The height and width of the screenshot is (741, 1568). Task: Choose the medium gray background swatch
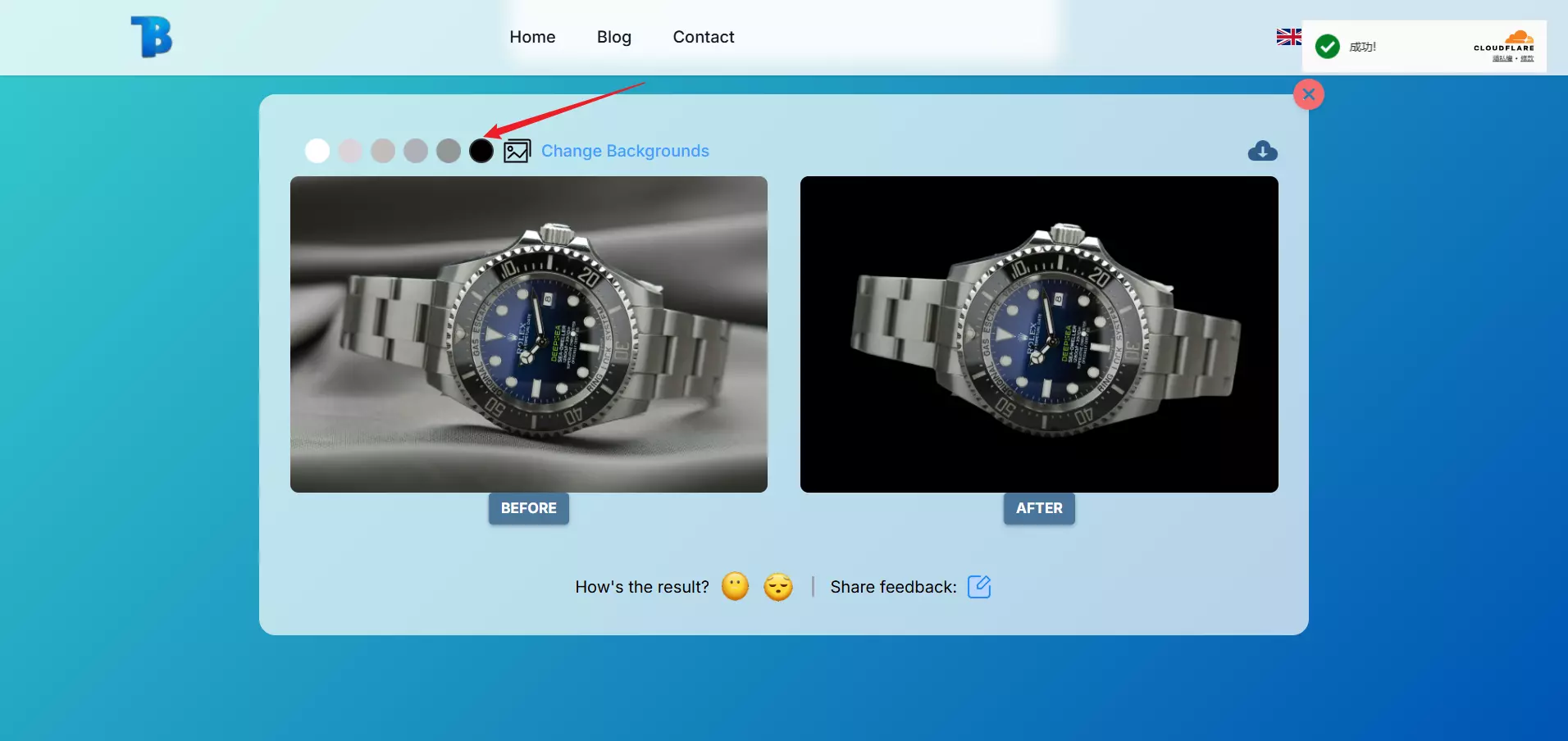(x=449, y=151)
